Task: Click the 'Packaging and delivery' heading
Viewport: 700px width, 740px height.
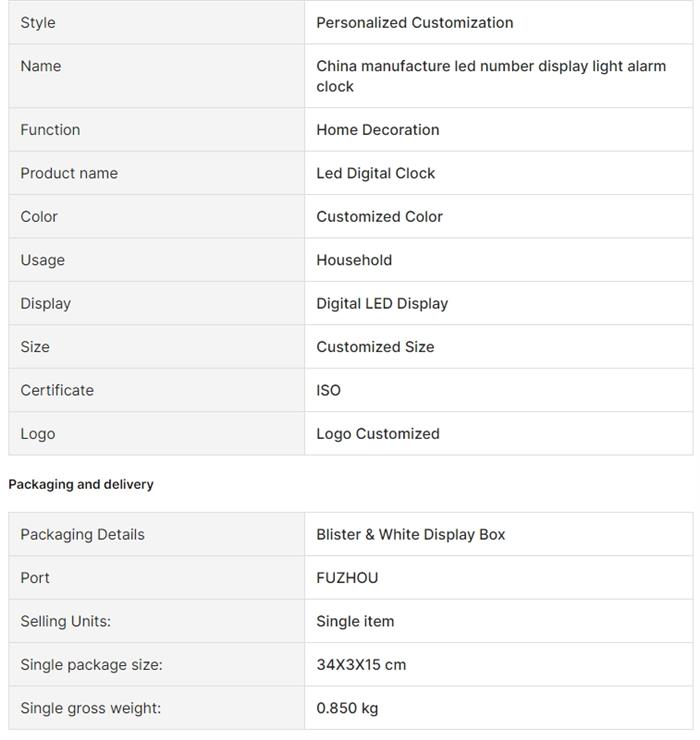Action: (x=81, y=485)
